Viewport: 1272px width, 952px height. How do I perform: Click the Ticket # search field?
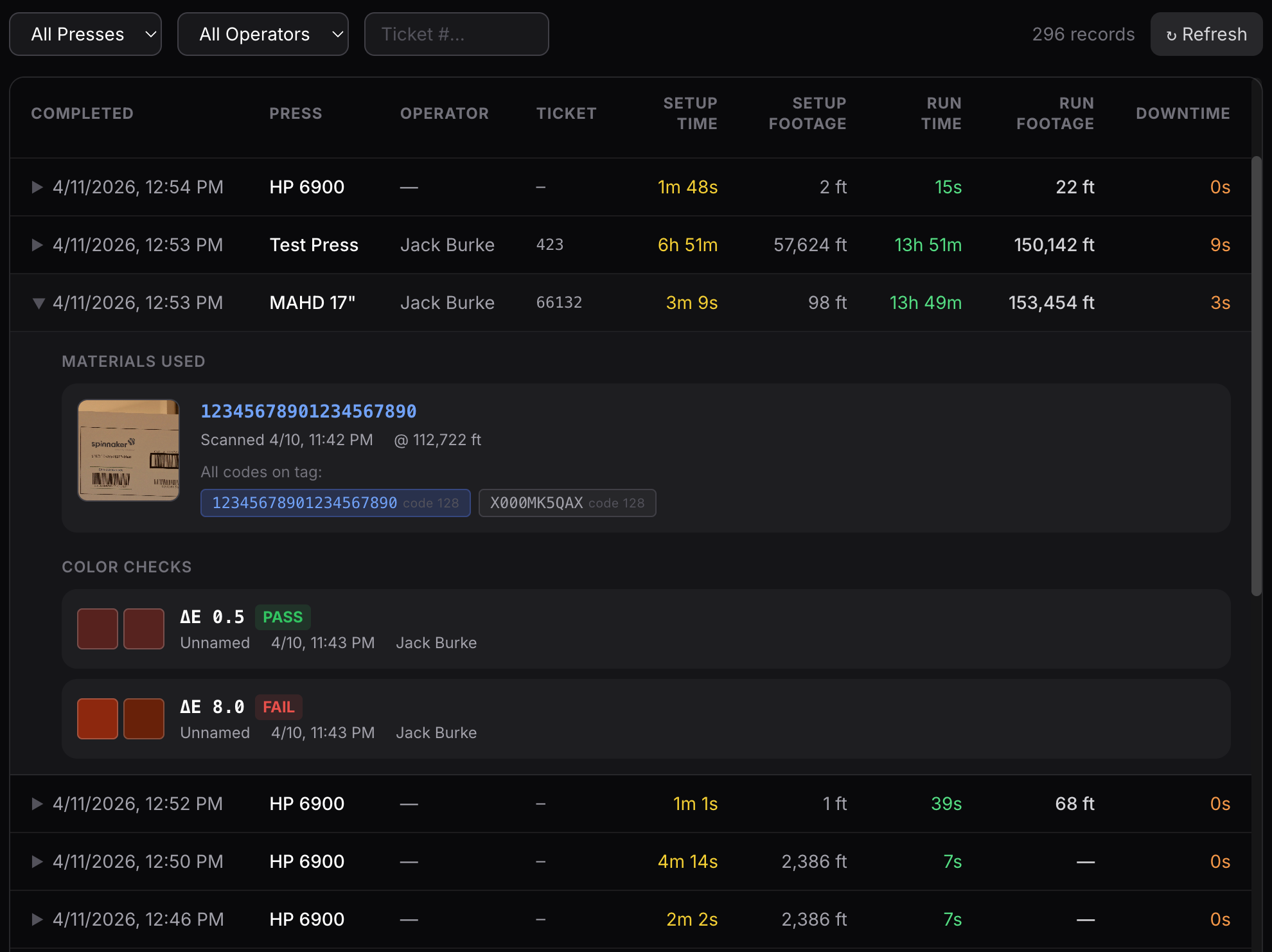456,34
